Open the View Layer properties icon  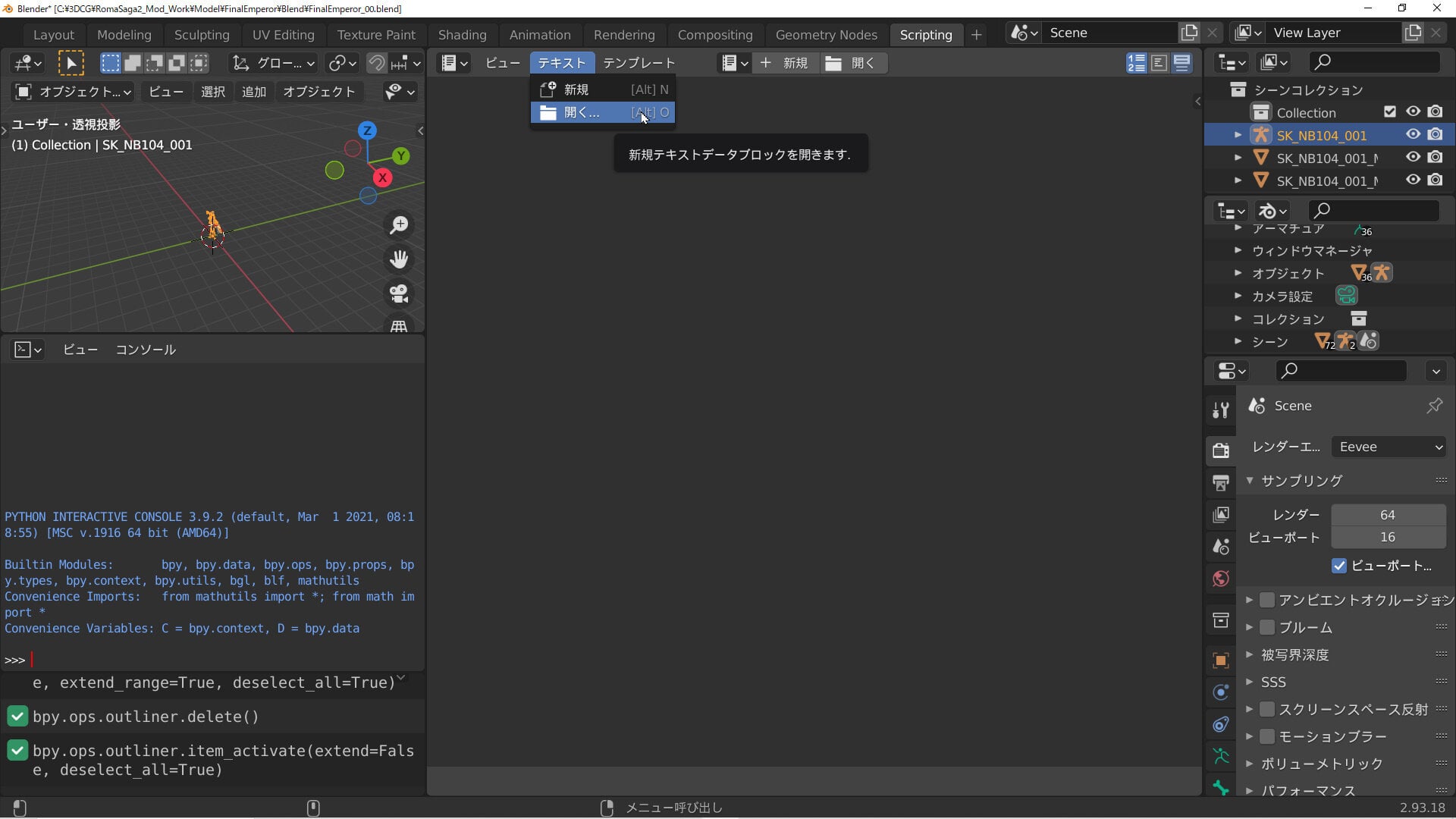tap(1220, 515)
